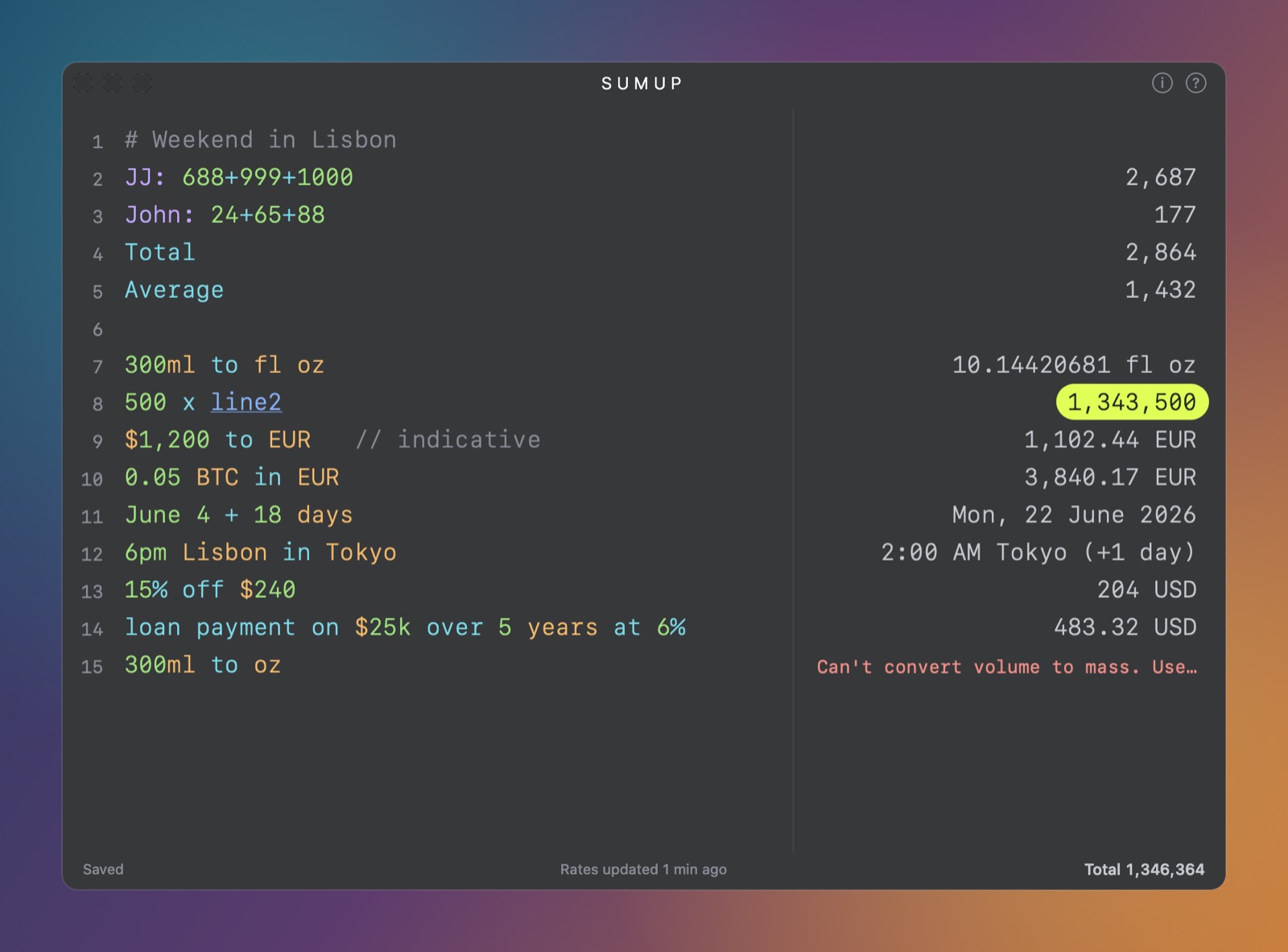This screenshot has height=952, width=1288.
Task: Copy the result '10.14420681 fl oz'
Action: pyautogui.click(x=1074, y=365)
